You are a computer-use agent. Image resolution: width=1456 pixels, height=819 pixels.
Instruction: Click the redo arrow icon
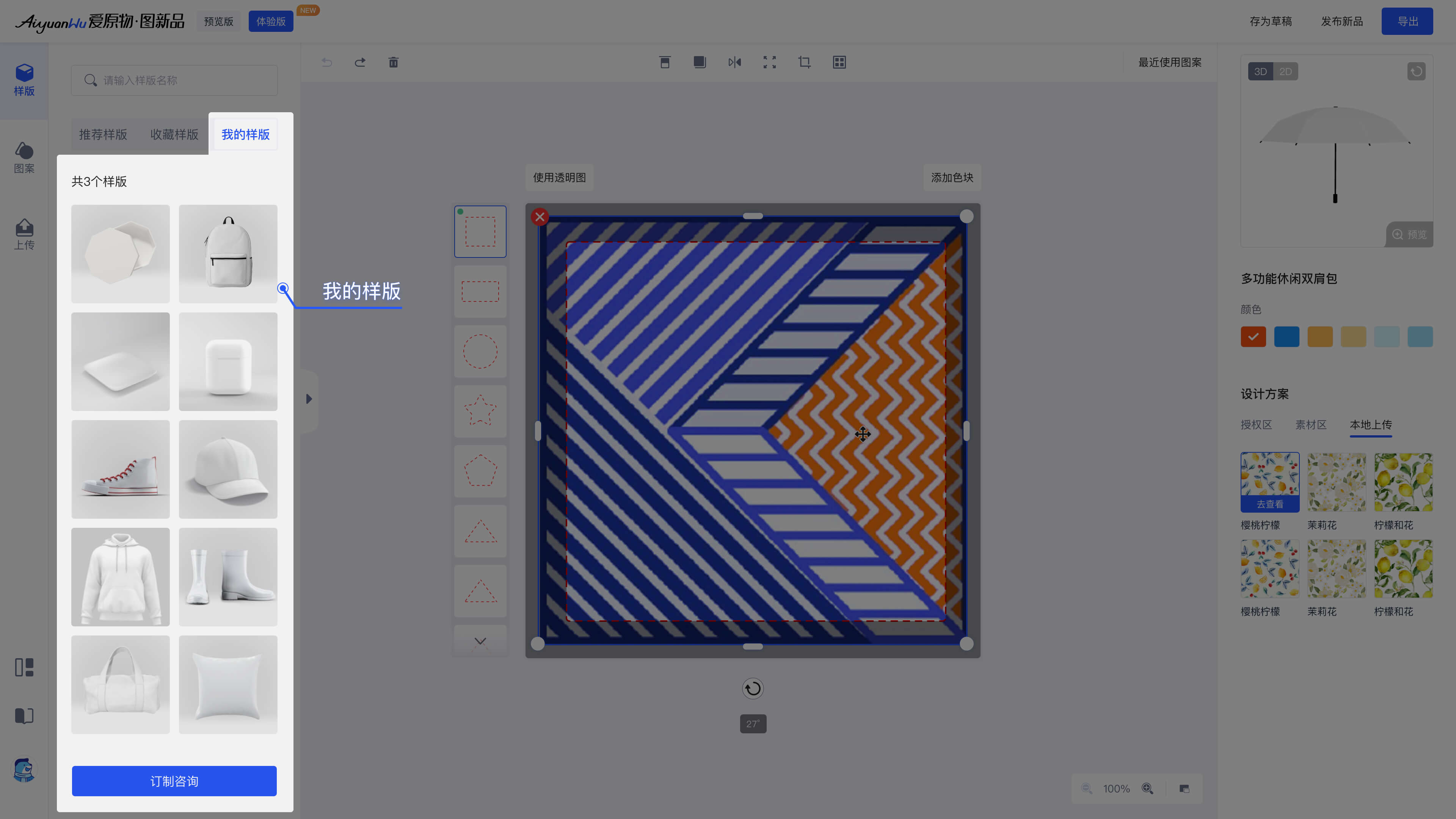coord(360,62)
